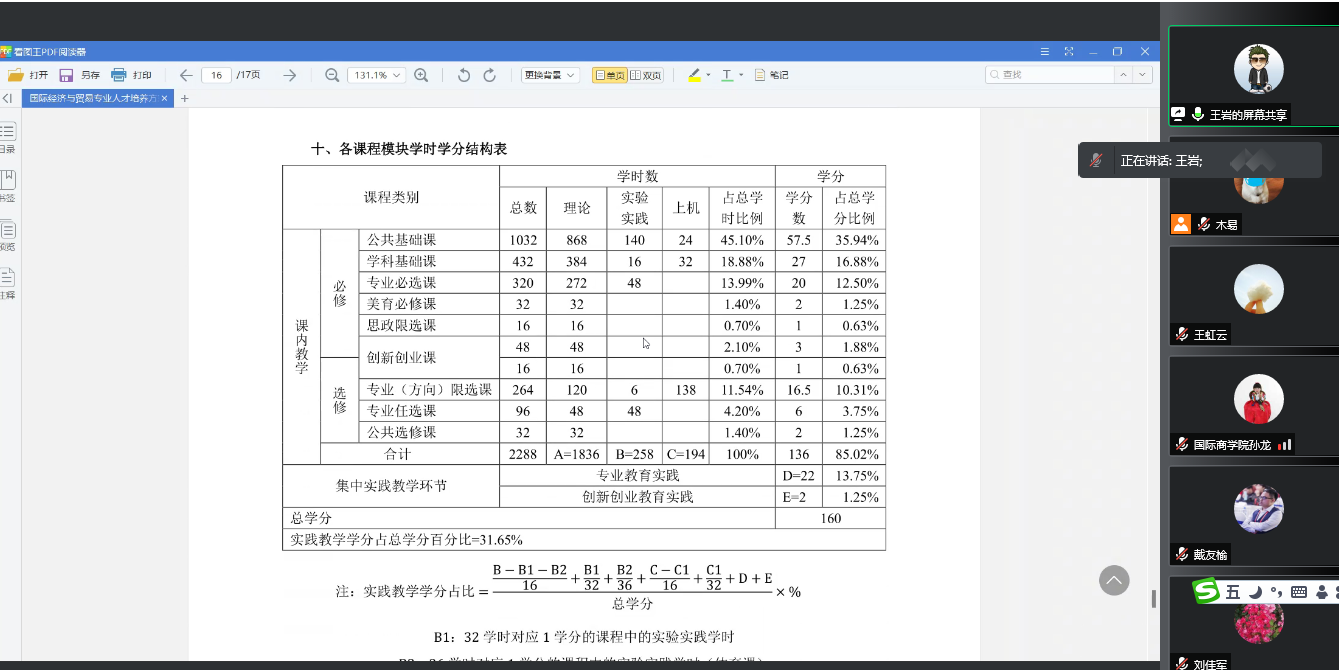Click the 85.02% cell in 合计 row
Image resolution: width=1339 pixels, height=670 pixels.
tap(855, 454)
